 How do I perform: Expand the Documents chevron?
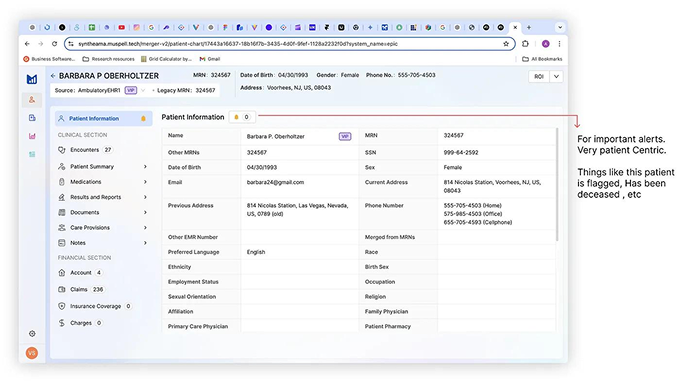[x=145, y=213]
